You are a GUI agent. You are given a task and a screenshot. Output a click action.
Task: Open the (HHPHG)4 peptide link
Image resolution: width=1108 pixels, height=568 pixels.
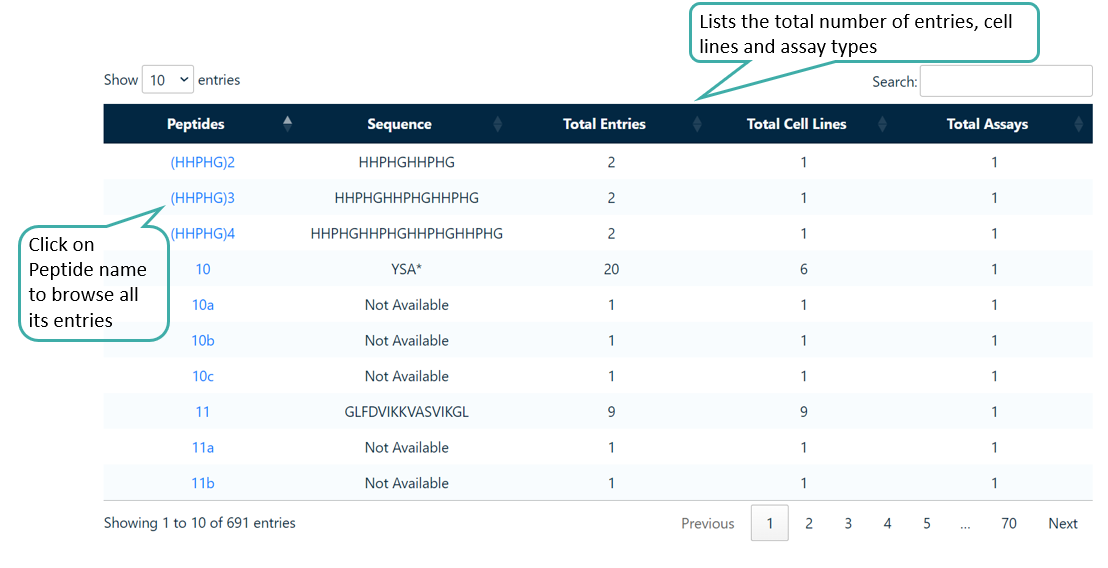[203, 233]
